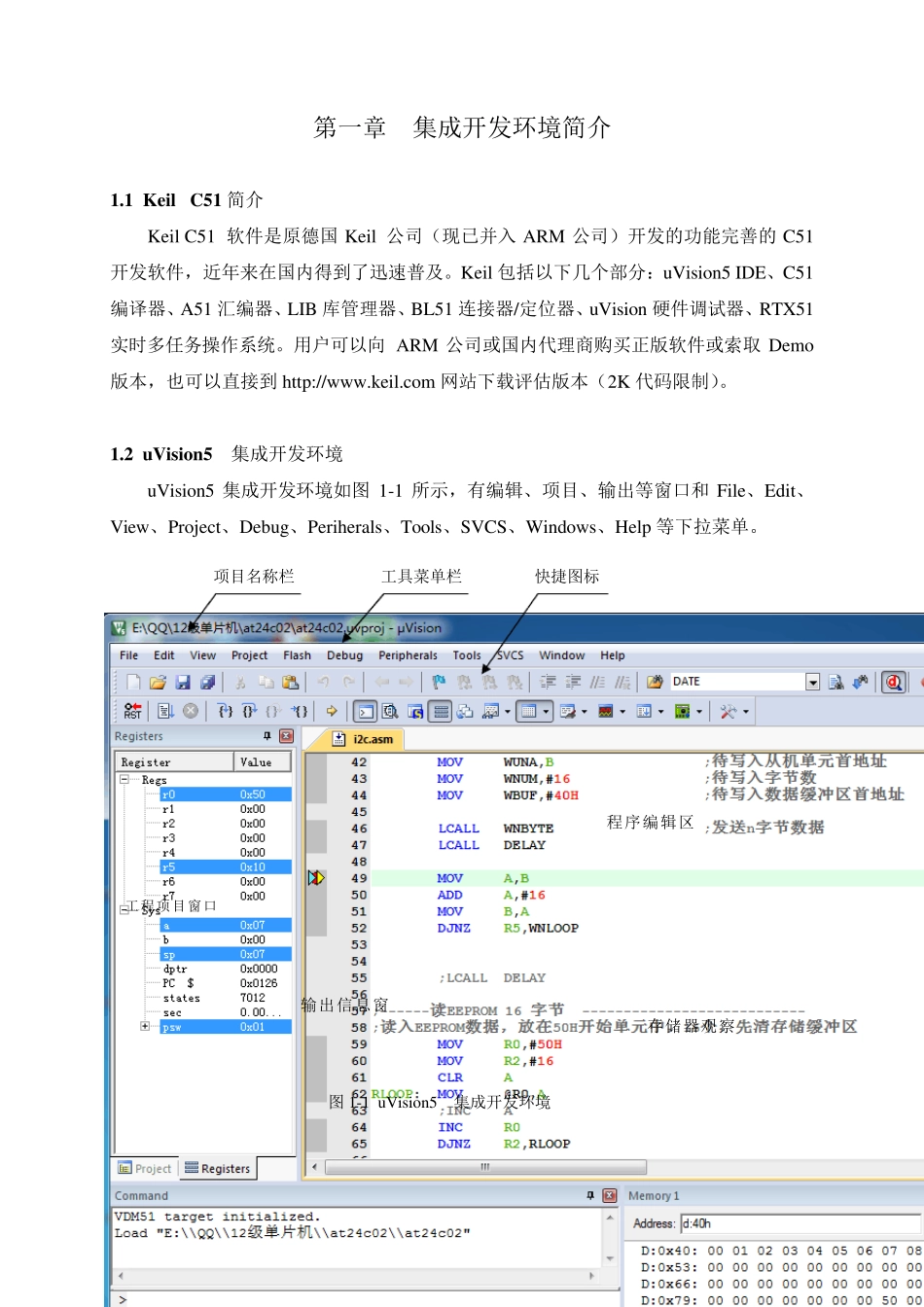Click the Undo arrow icon

point(323,682)
